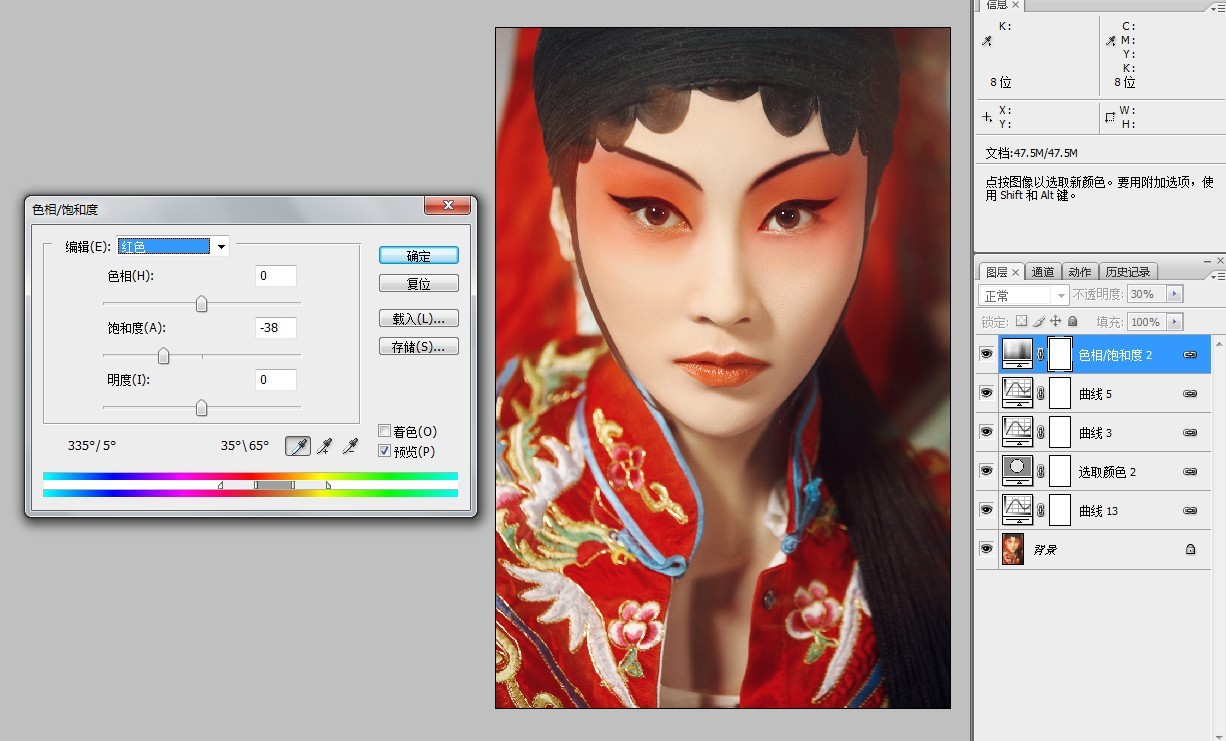Click the 色相(H) hue slider handle
1226x741 pixels.
pos(201,304)
